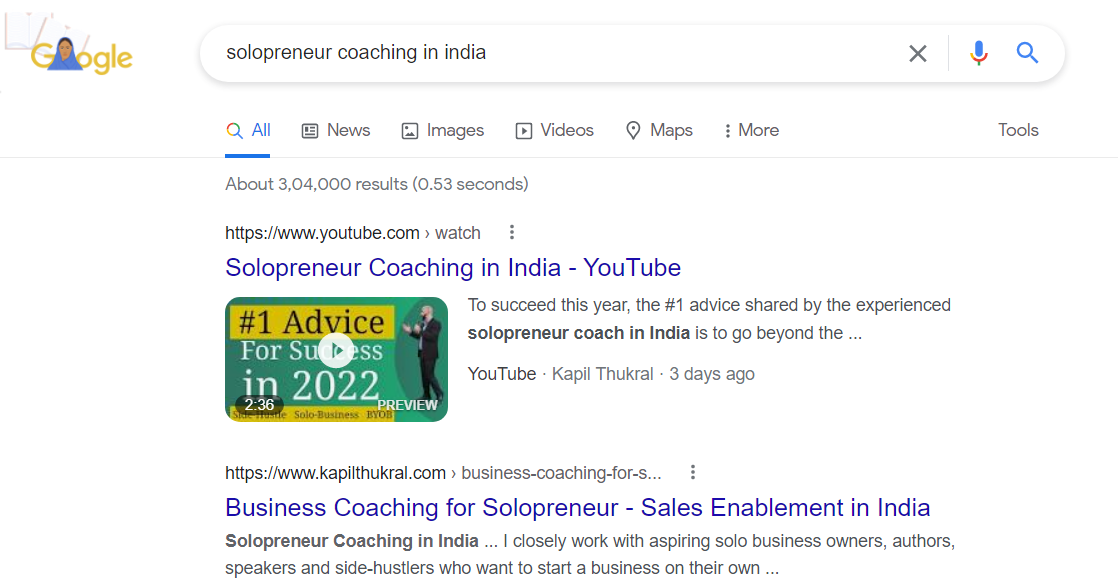Open options for kapilthukral.com result (three dots)

tap(692, 473)
